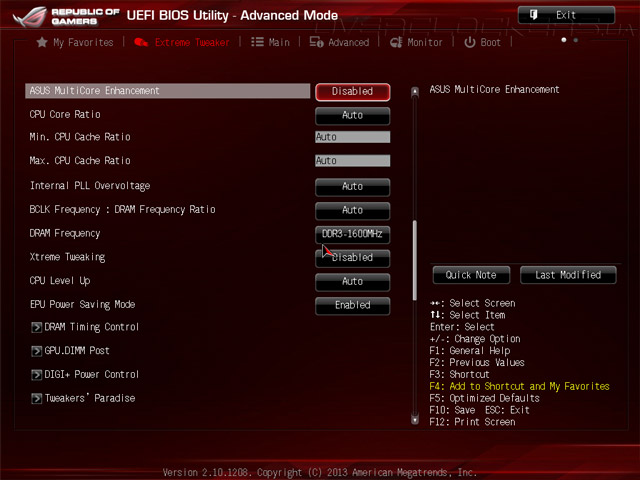This screenshot has width=640, height=480.
Task: Click Max. CPU Cache Ratio input field
Action: coord(353,161)
